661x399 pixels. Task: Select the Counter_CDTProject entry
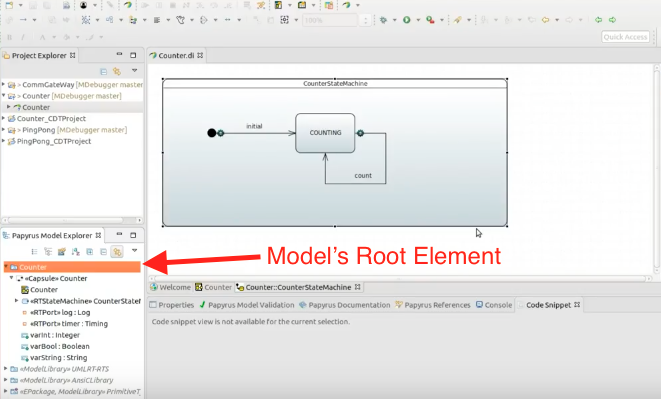(51, 119)
